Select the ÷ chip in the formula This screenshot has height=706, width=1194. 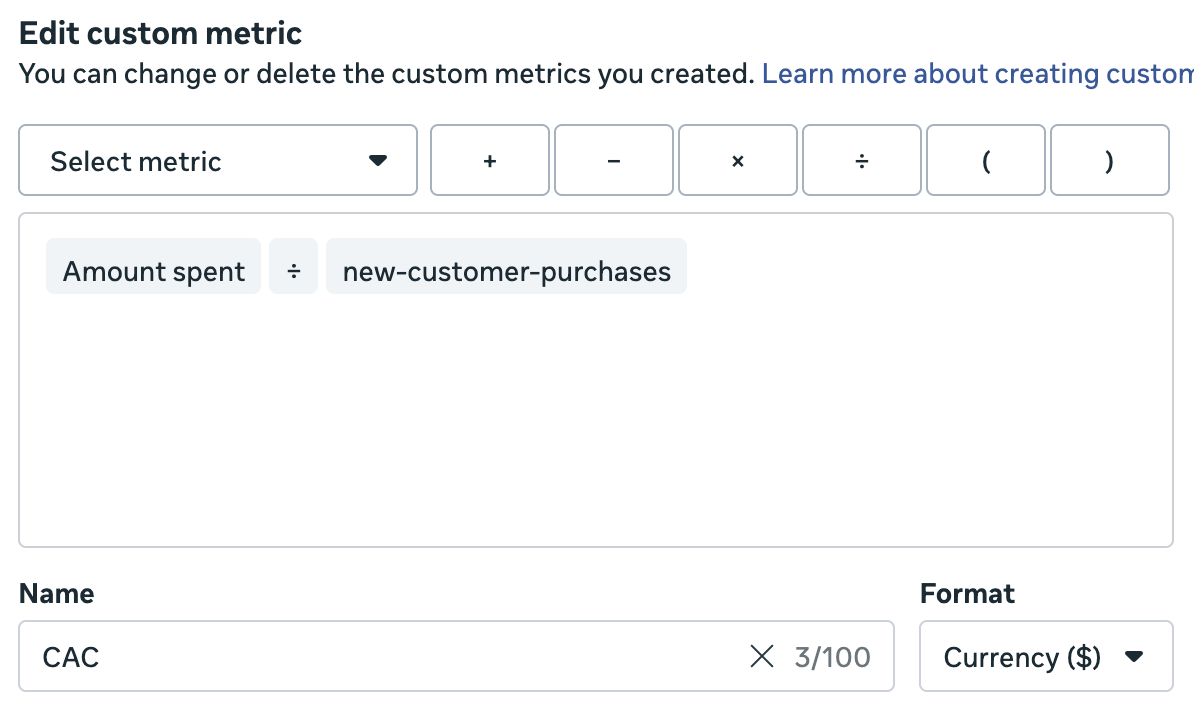(293, 272)
